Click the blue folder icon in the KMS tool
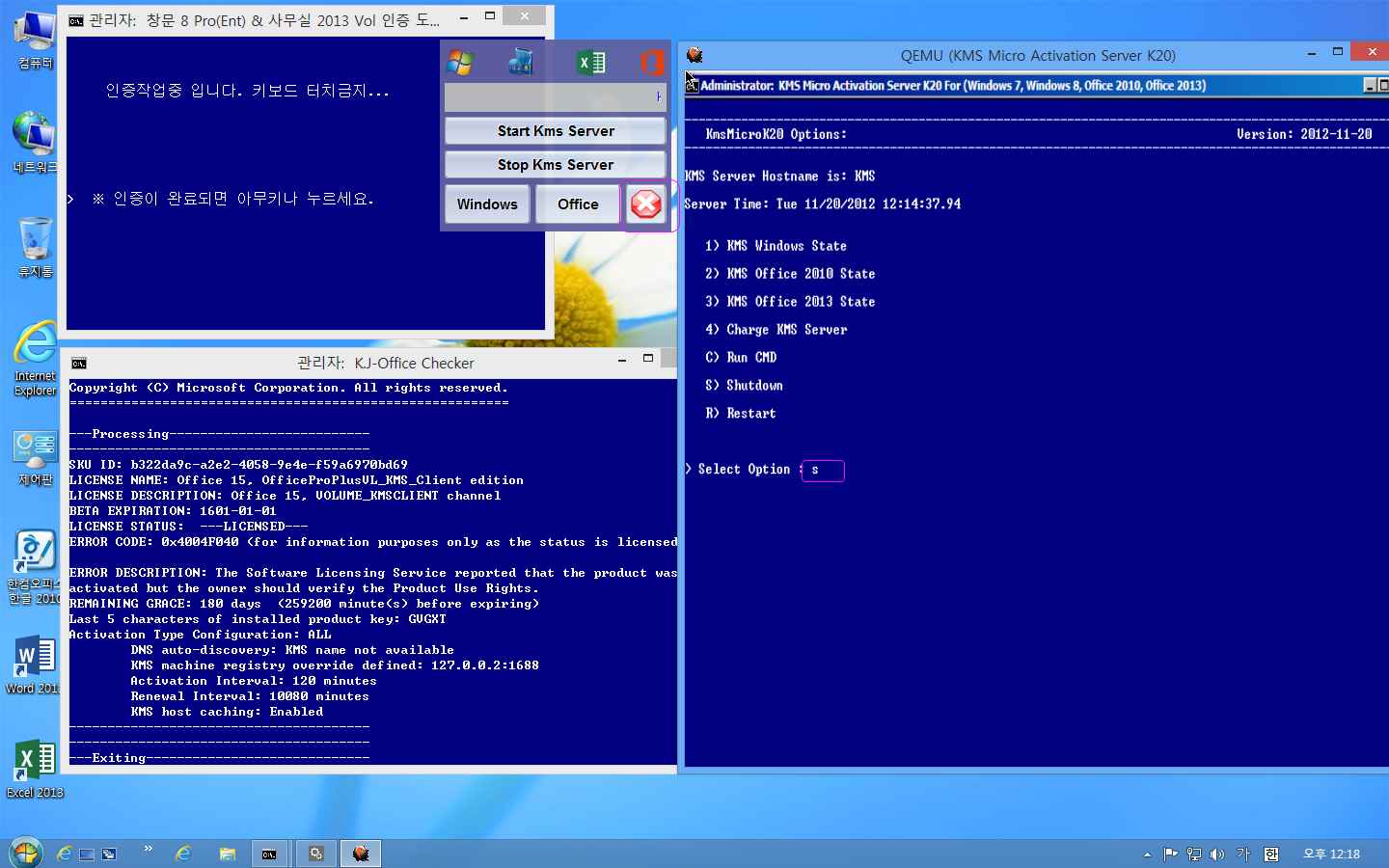The width and height of the screenshot is (1389, 868). (521, 63)
